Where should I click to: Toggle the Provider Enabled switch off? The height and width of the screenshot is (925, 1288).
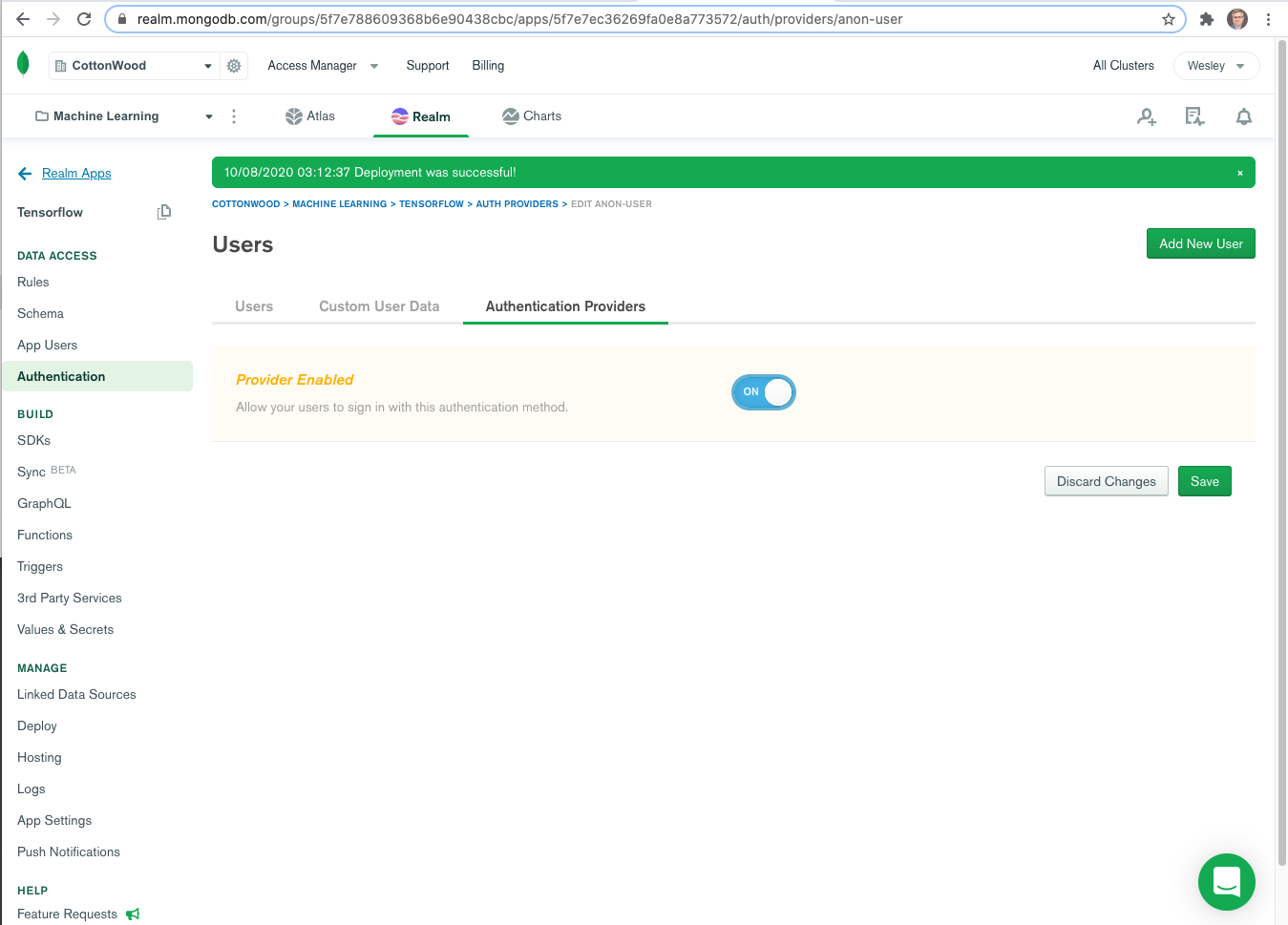pyautogui.click(x=764, y=392)
